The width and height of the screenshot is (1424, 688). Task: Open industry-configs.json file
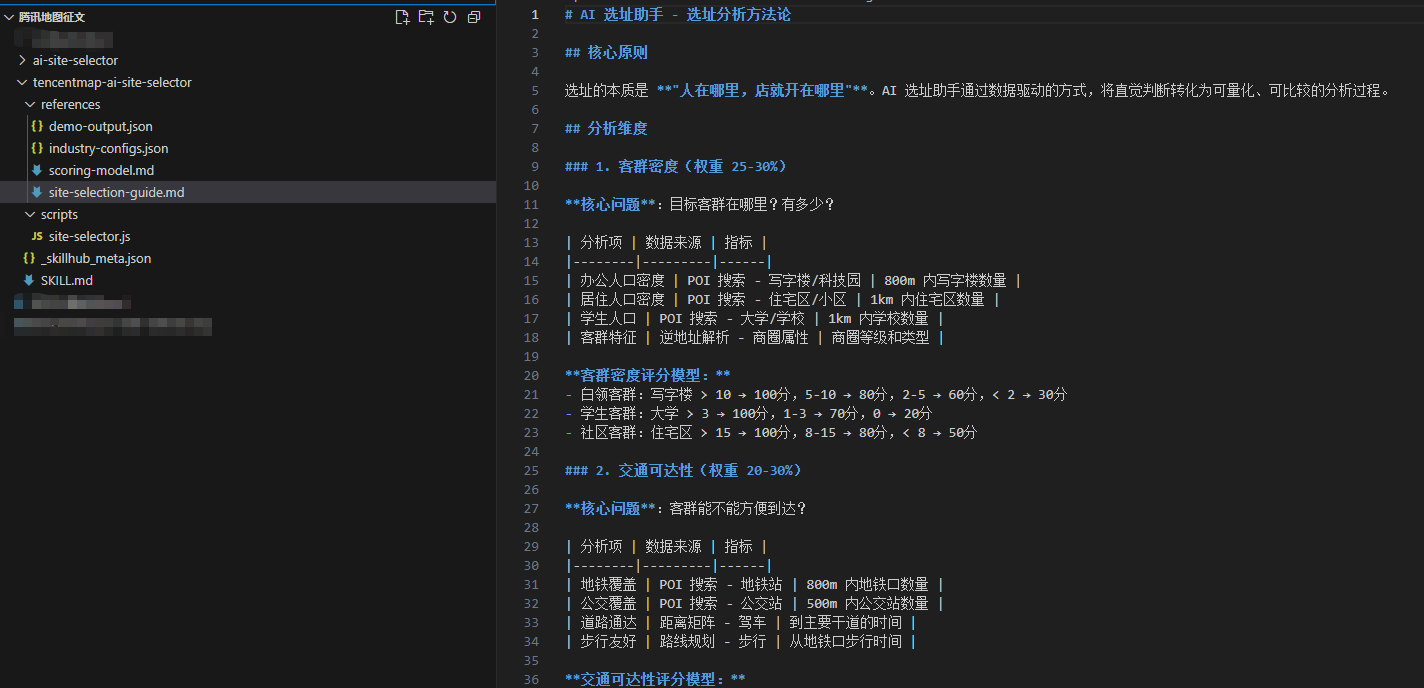[x=108, y=149]
